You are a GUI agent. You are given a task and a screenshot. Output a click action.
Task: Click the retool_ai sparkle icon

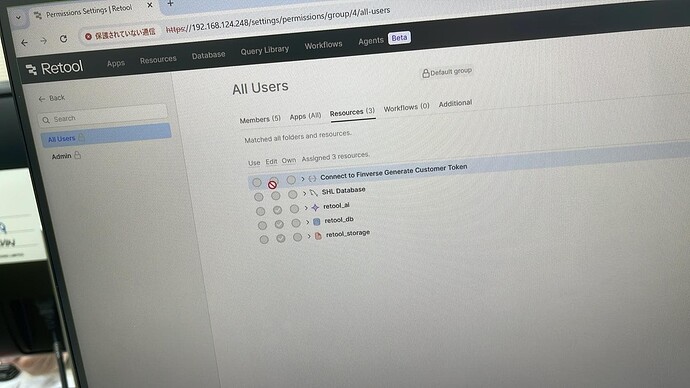(x=315, y=207)
